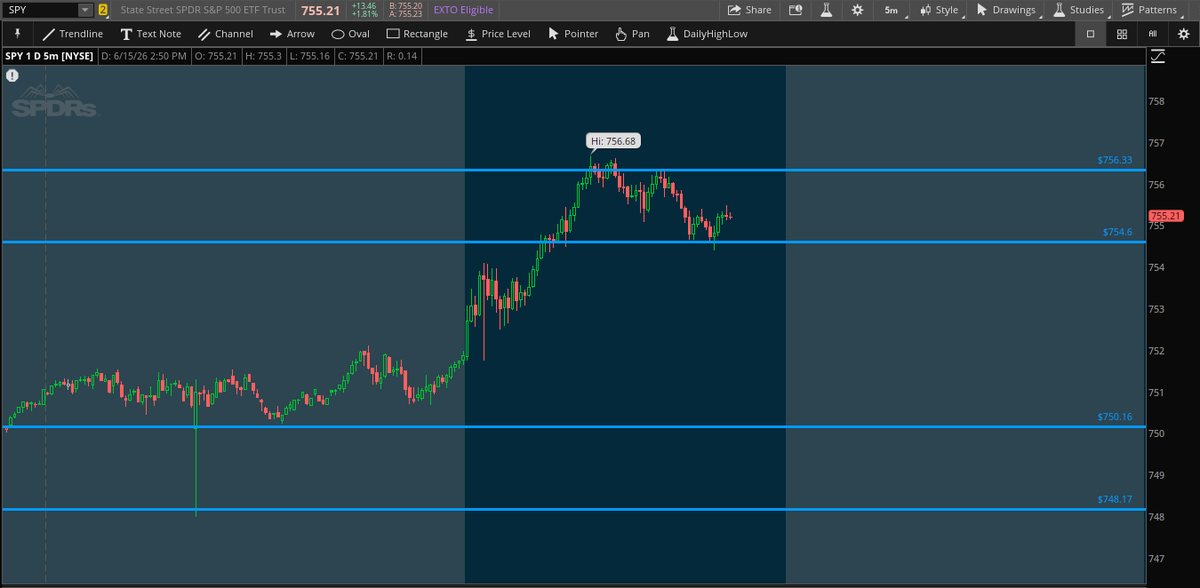Image resolution: width=1200 pixels, height=588 pixels.
Task: Switch to grid chart layout
Action: (1122, 34)
